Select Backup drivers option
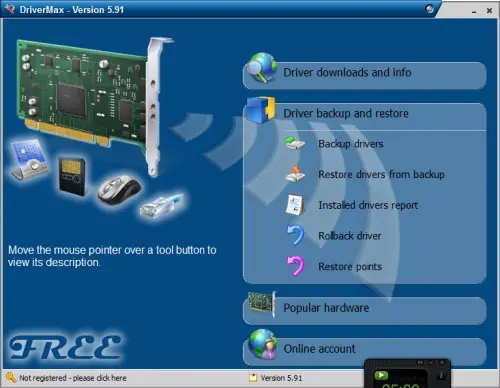 click(351, 144)
